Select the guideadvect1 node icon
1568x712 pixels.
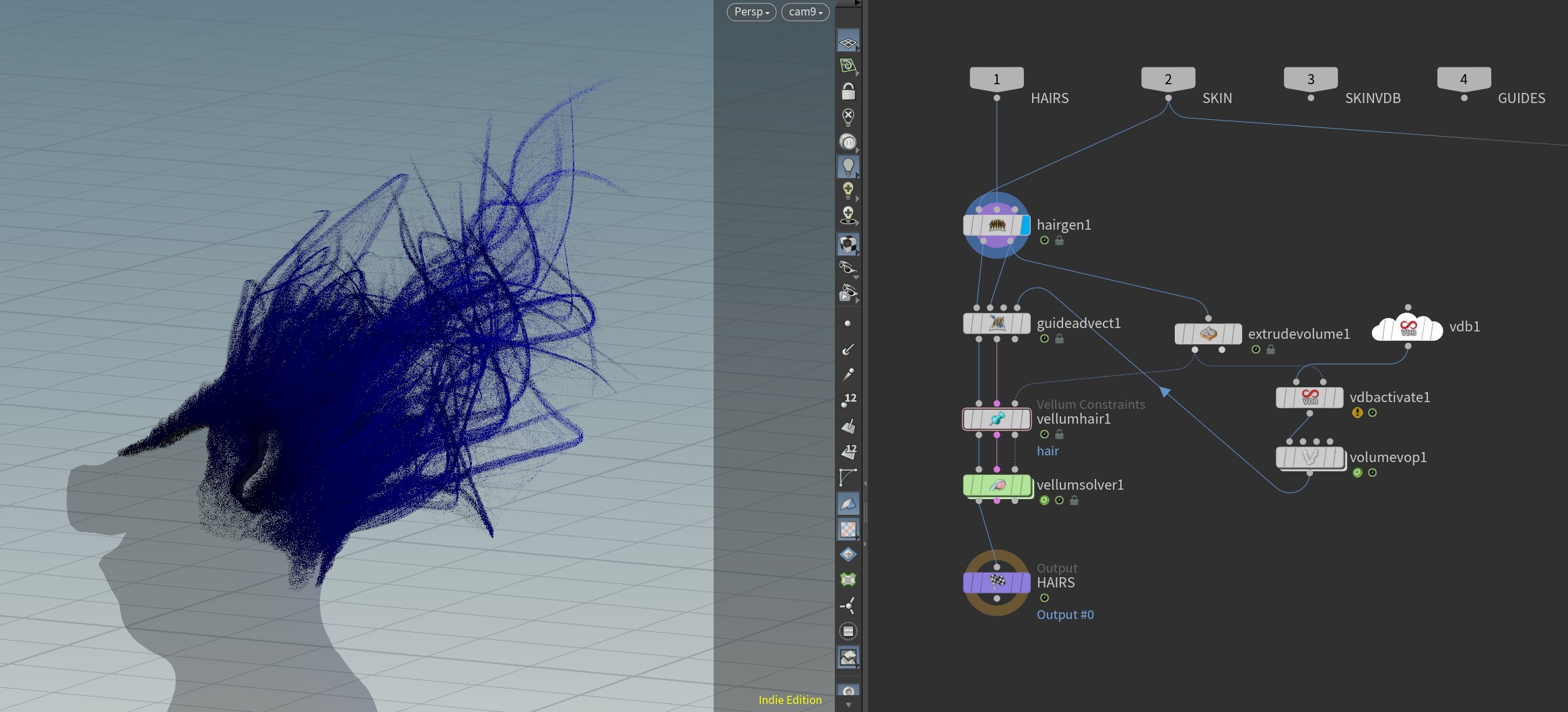[996, 323]
